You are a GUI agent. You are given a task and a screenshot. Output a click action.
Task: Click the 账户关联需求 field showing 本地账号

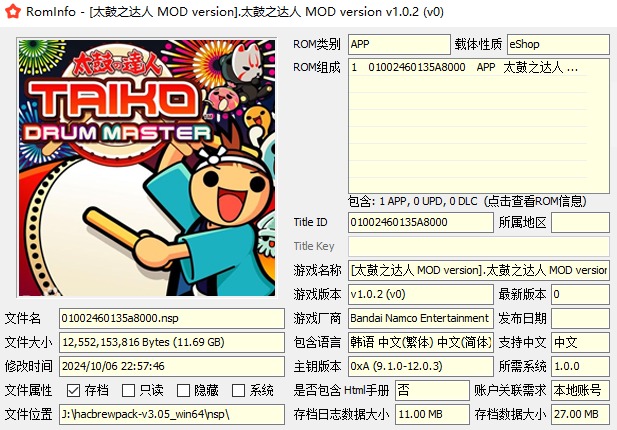[x=580, y=390]
